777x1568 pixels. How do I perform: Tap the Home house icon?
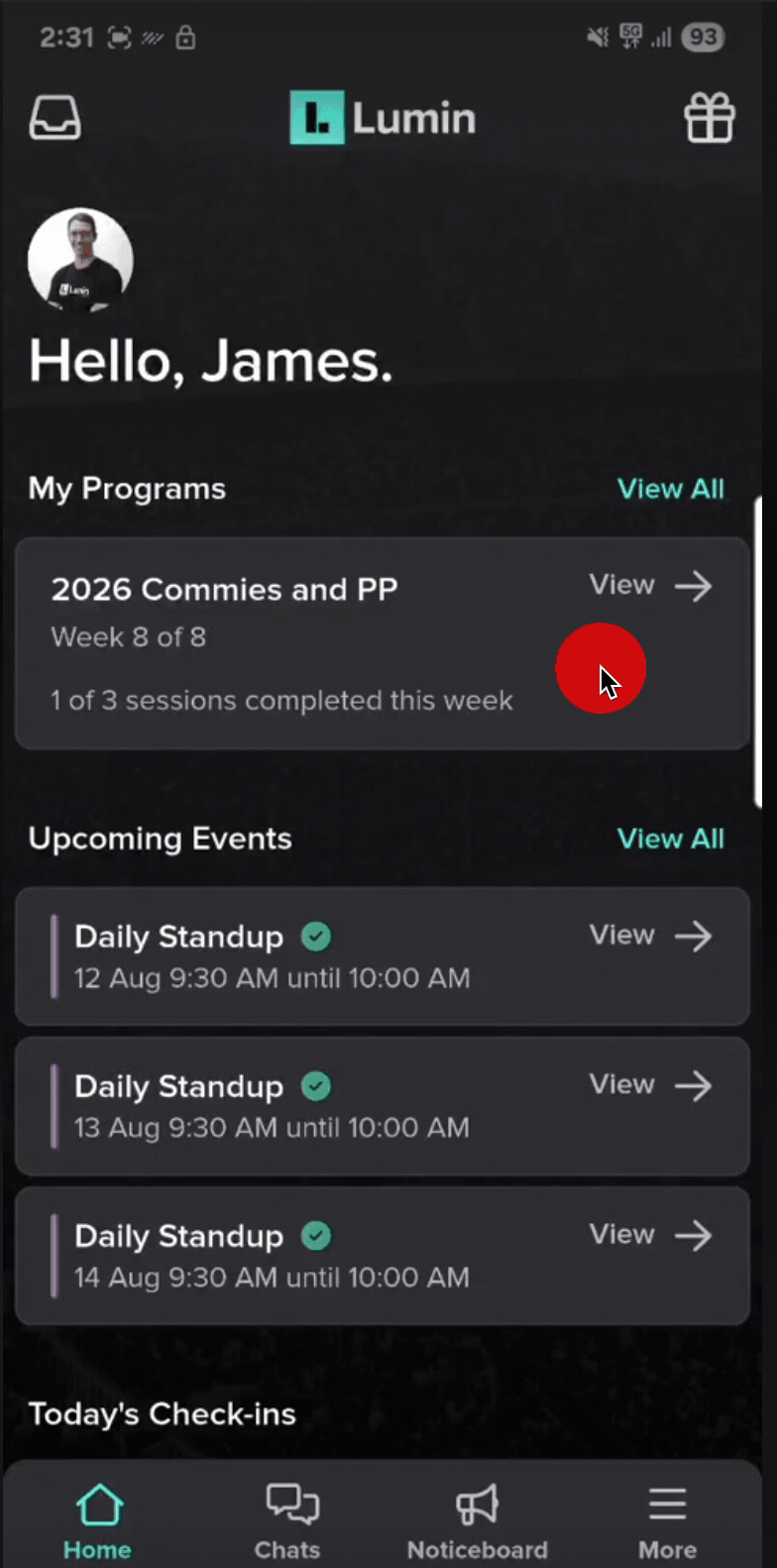(x=98, y=1506)
